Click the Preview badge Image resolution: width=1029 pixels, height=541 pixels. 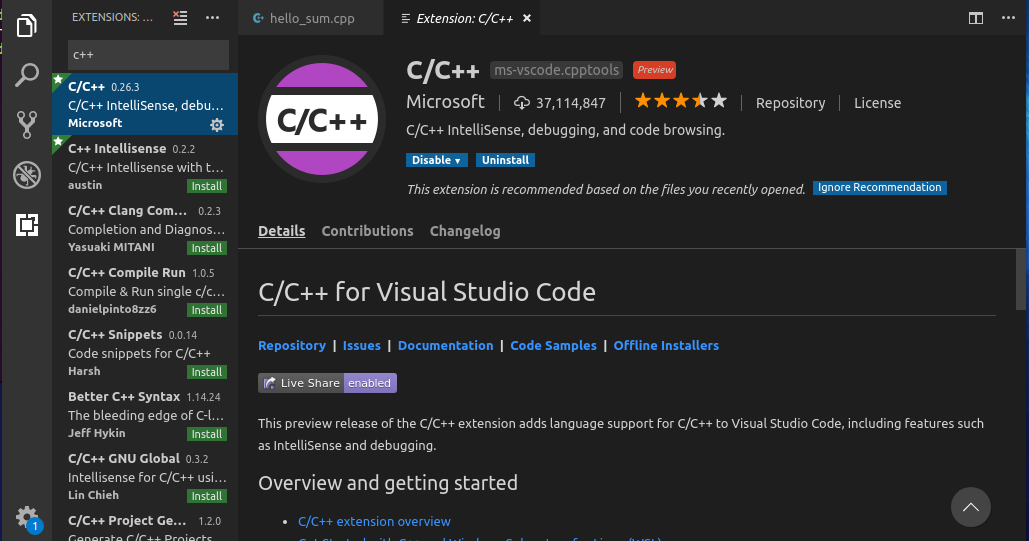pyautogui.click(x=654, y=70)
